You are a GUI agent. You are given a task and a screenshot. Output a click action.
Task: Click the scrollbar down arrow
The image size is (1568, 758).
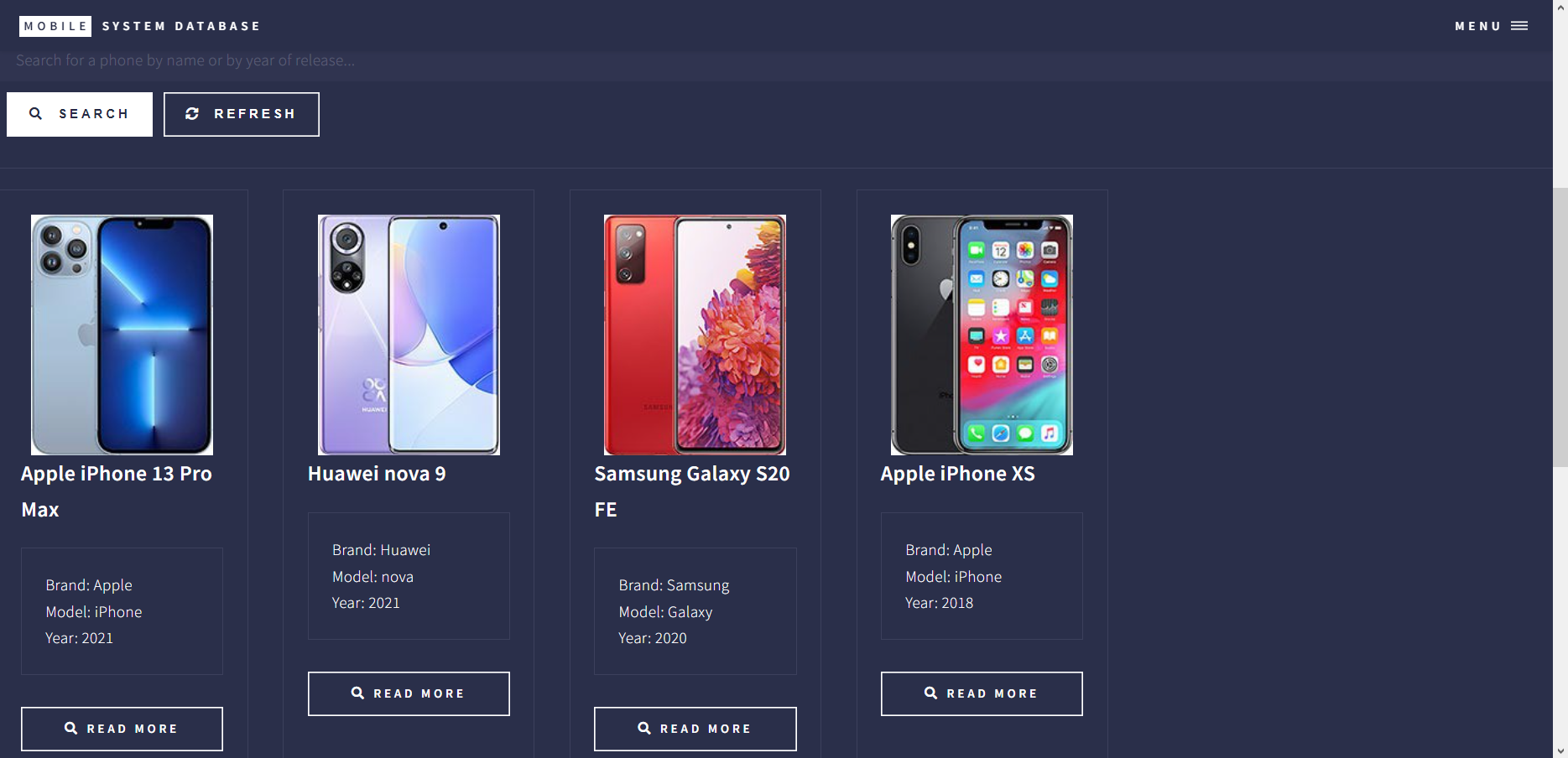[x=1560, y=751]
